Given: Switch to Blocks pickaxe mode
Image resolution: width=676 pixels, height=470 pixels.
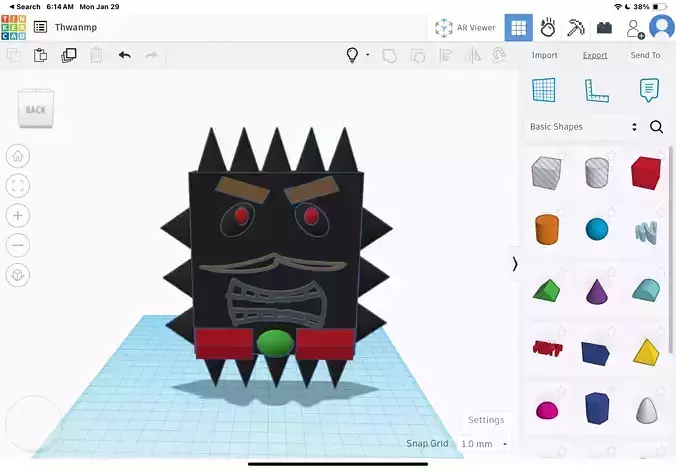Looking at the screenshot, I should click(x=576, y=28).
